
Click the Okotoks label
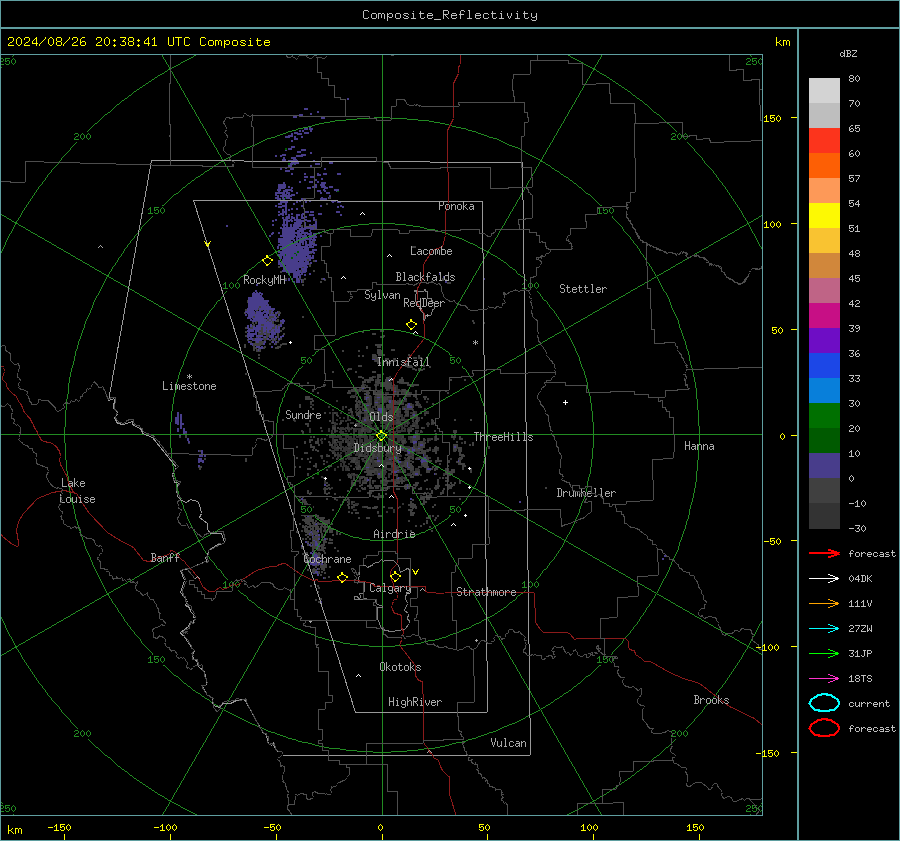pos(400,667)
